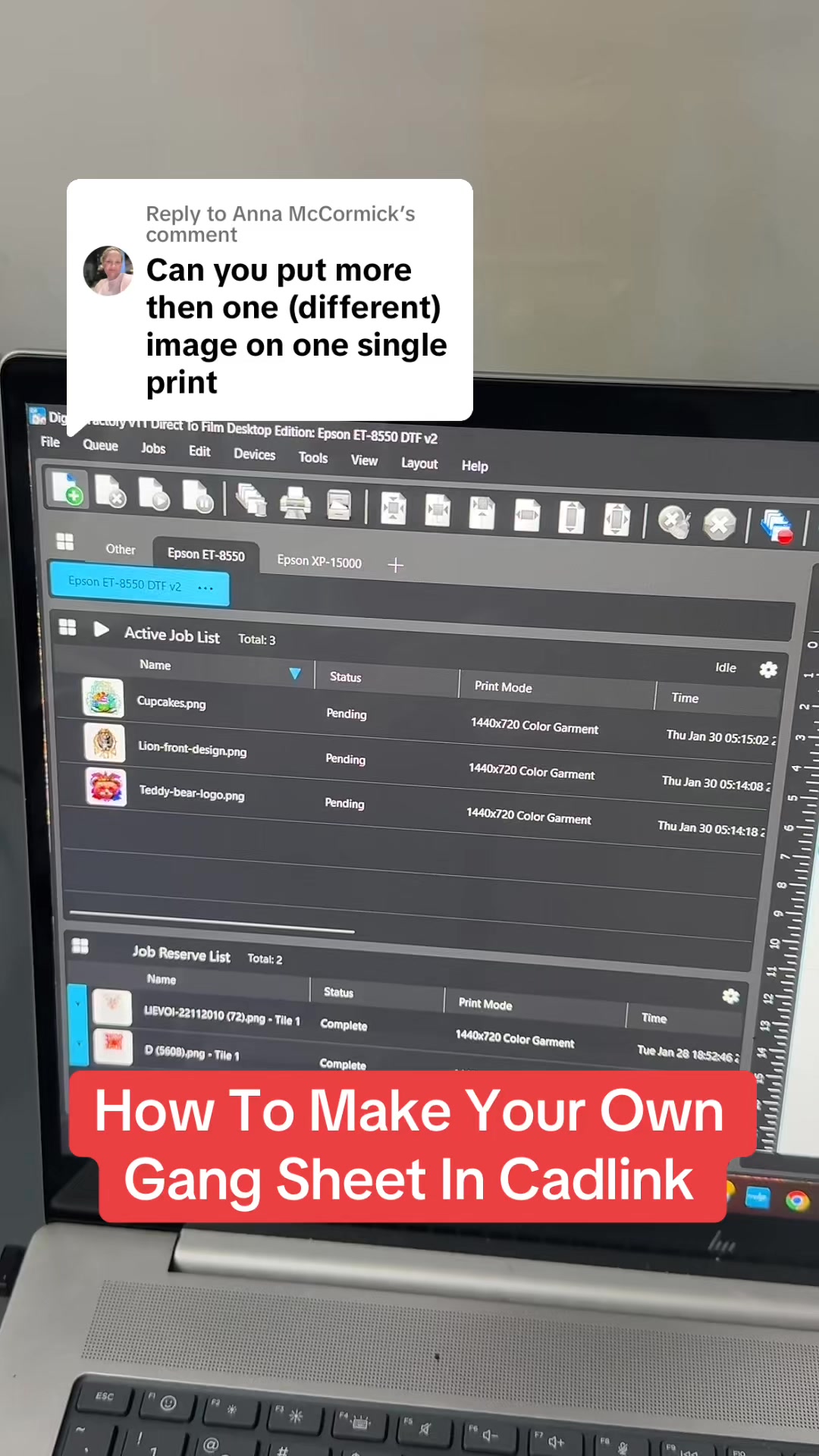
Task: Click the grid icon beside Job Reserve List
Action: coord(80,946)
